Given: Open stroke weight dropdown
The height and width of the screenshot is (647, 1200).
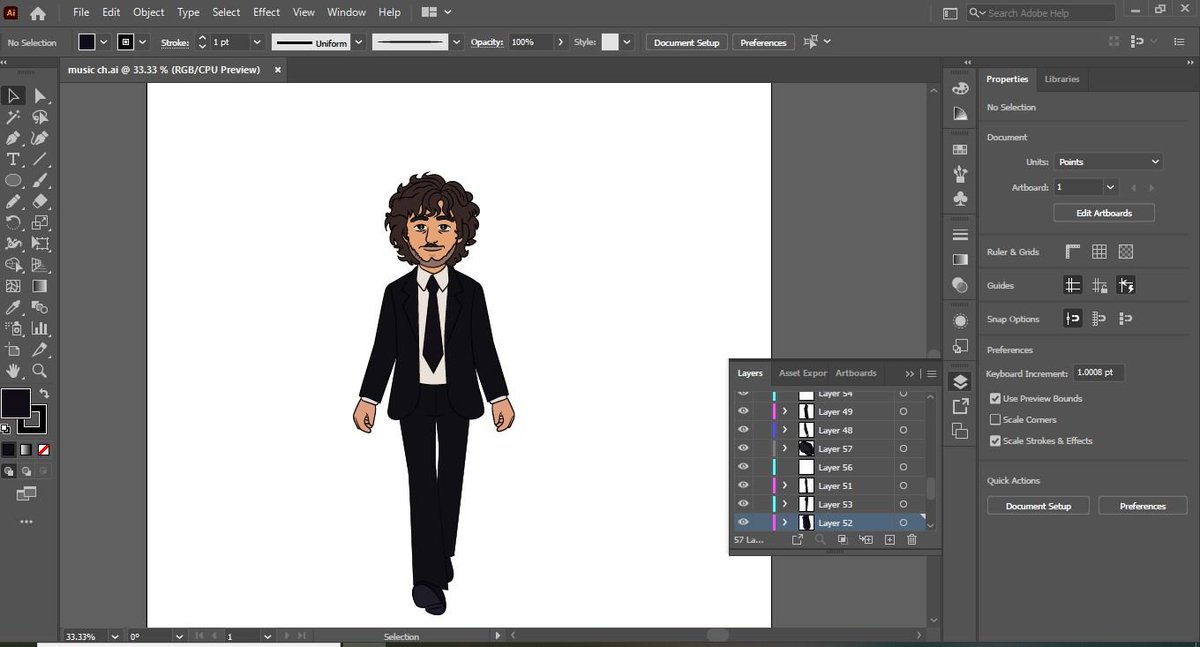Looking at the screenshot, I should coord(256,42).
